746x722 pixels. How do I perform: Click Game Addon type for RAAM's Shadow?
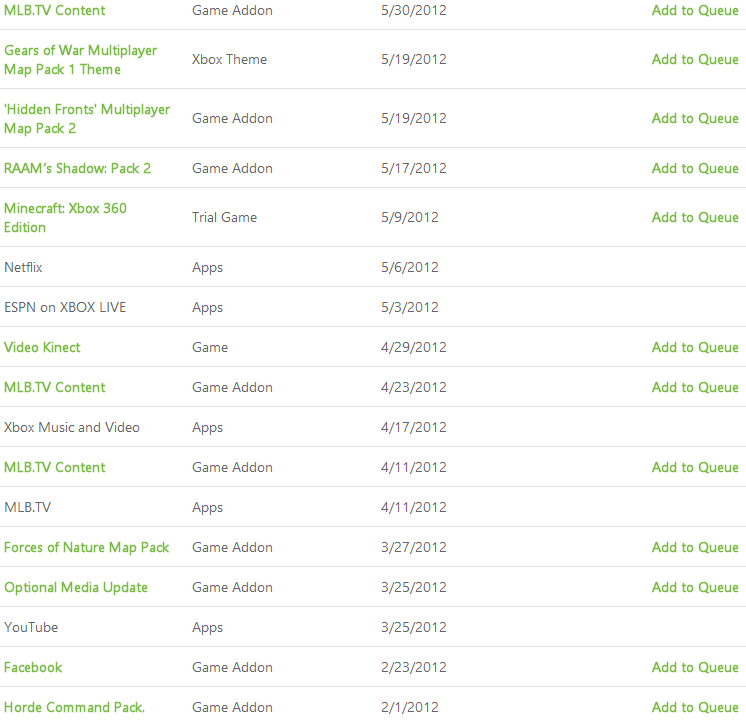point(233,168)
